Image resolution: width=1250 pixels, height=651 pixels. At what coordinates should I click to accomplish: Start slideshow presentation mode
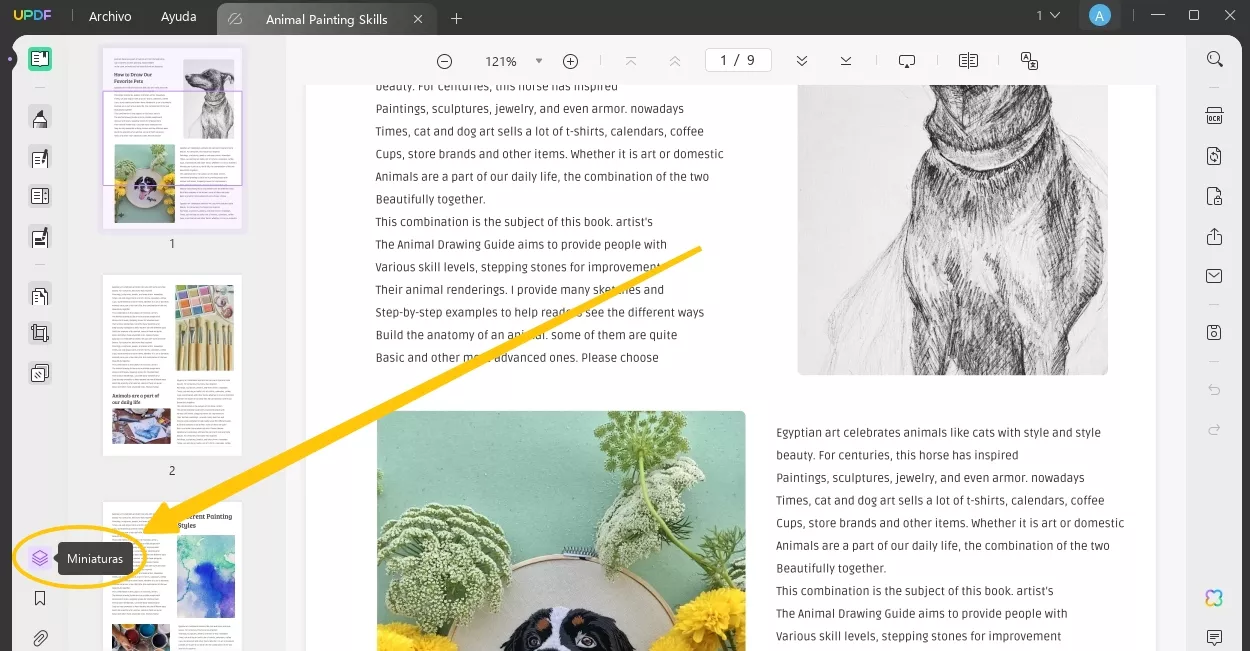coord(907,61)
